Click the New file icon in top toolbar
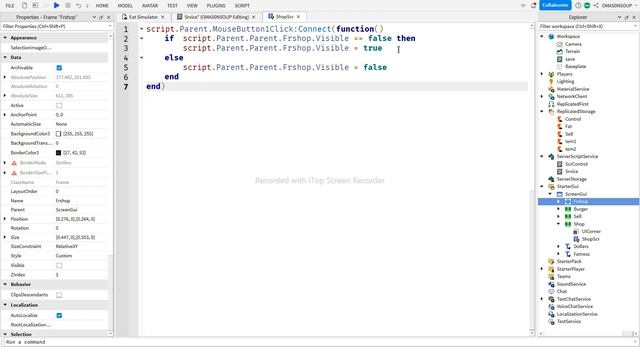Screen dimensions: 640x360 click(x=24, y=5)
